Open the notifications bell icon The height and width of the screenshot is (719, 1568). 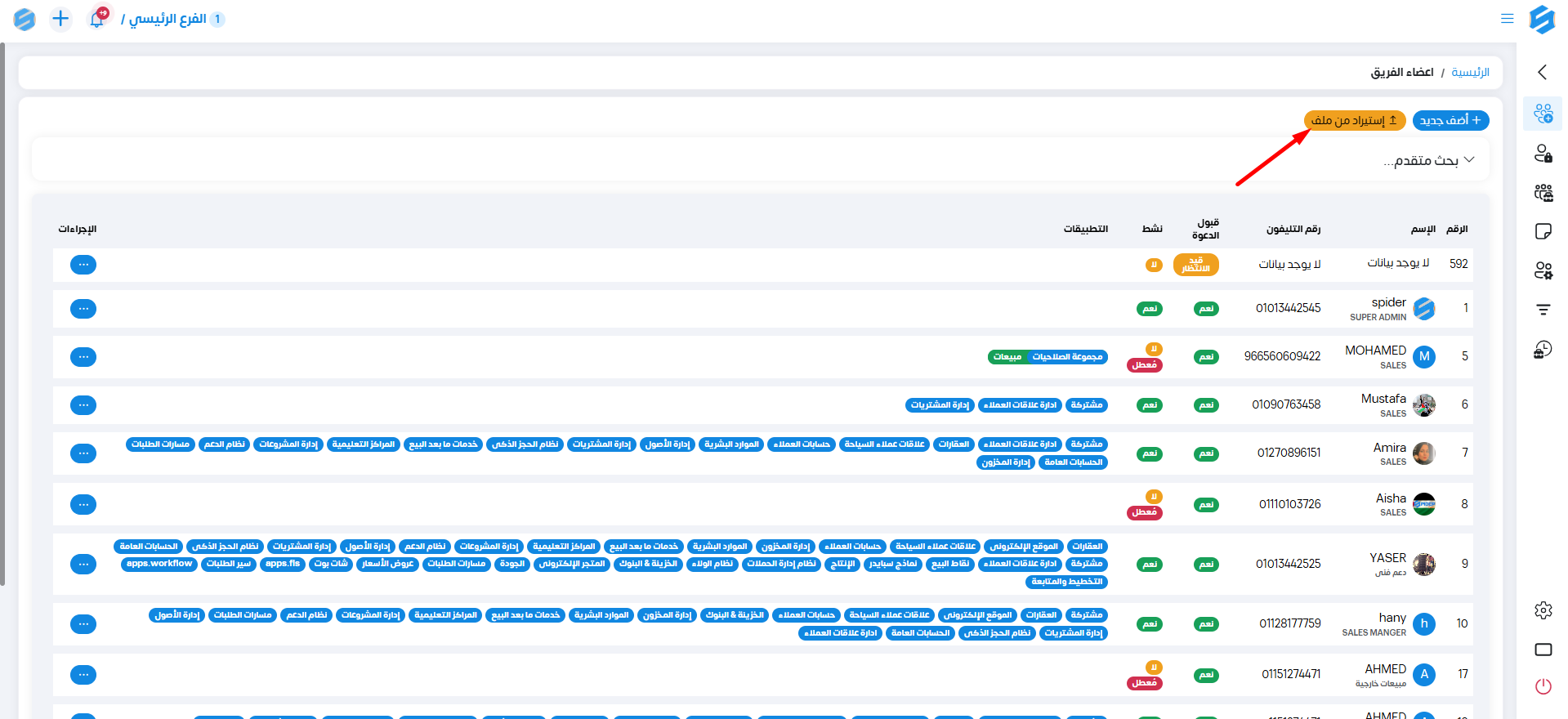pyautogui.click(x=97, y=18)
